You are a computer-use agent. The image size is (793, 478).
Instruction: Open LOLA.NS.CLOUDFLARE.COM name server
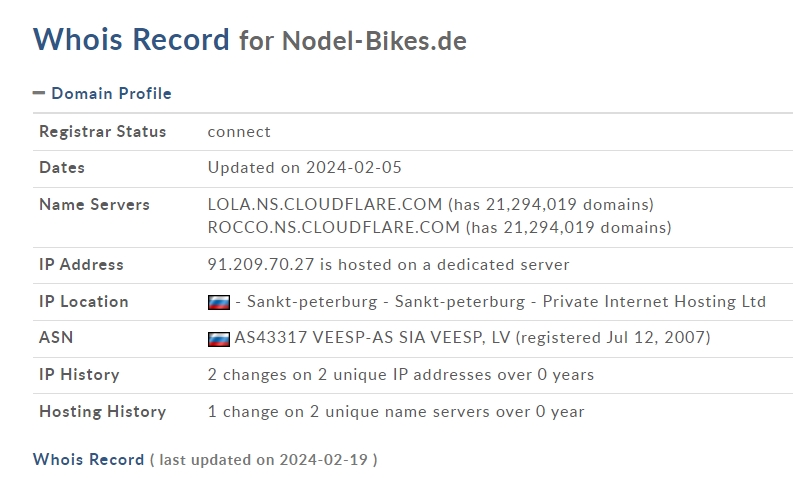point(325,204)
